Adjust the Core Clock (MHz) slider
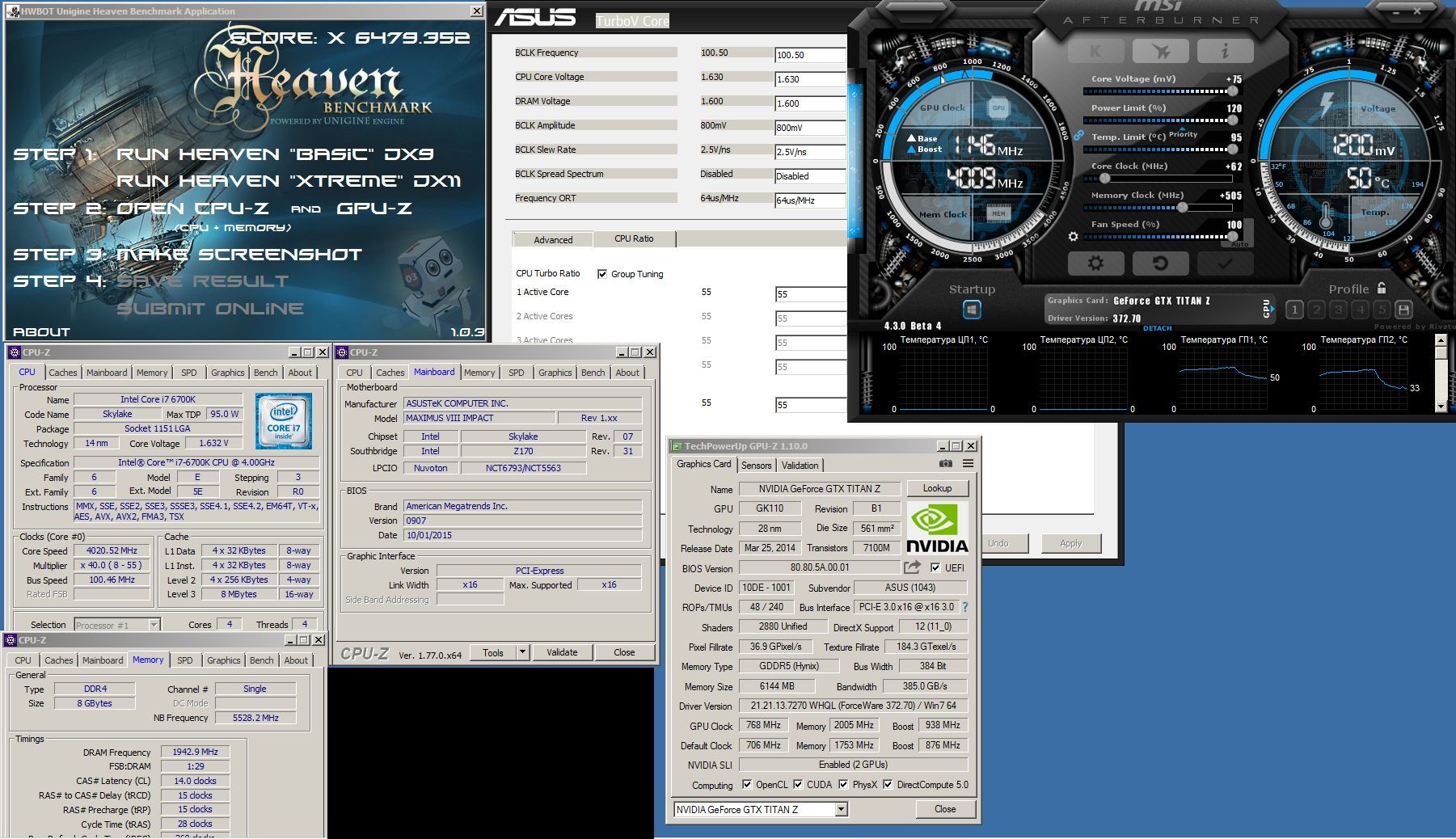This screenshot has width=1456, height=839. click(1104, 179)
